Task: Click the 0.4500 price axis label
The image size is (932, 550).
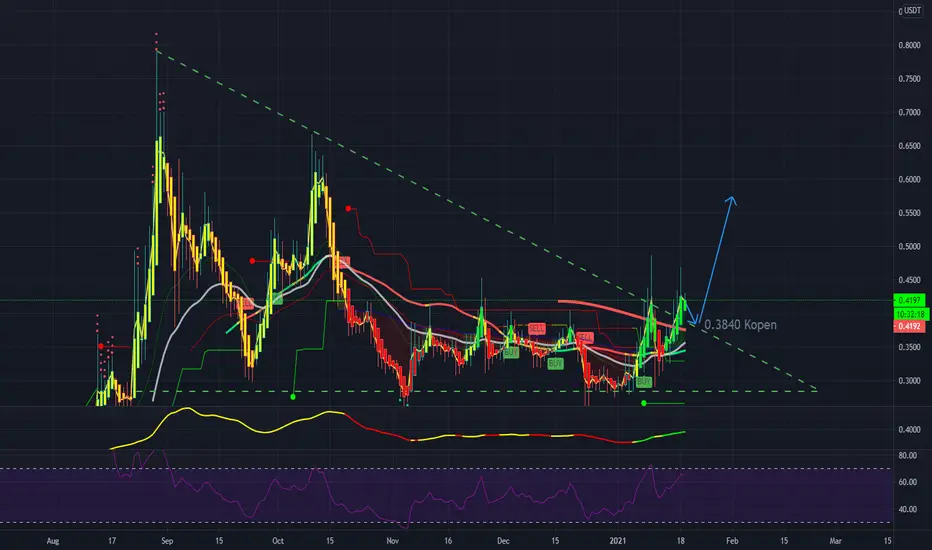Action: pyautogui.click(x=909, y=280)
